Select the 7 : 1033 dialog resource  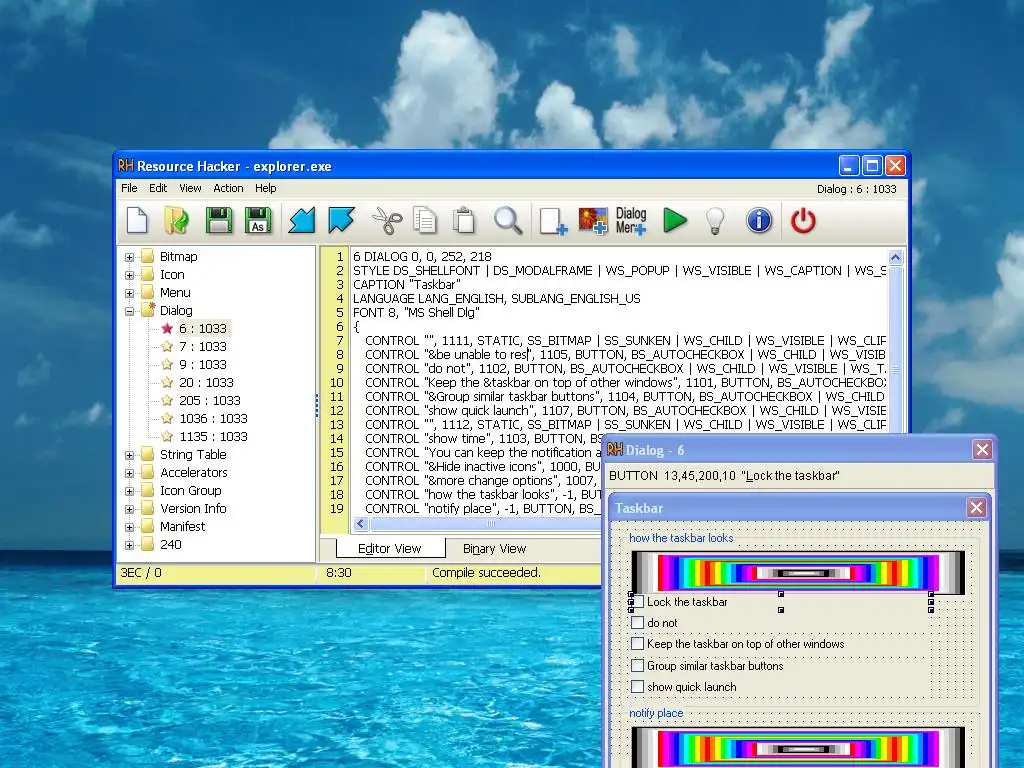(x=202, y=346)
